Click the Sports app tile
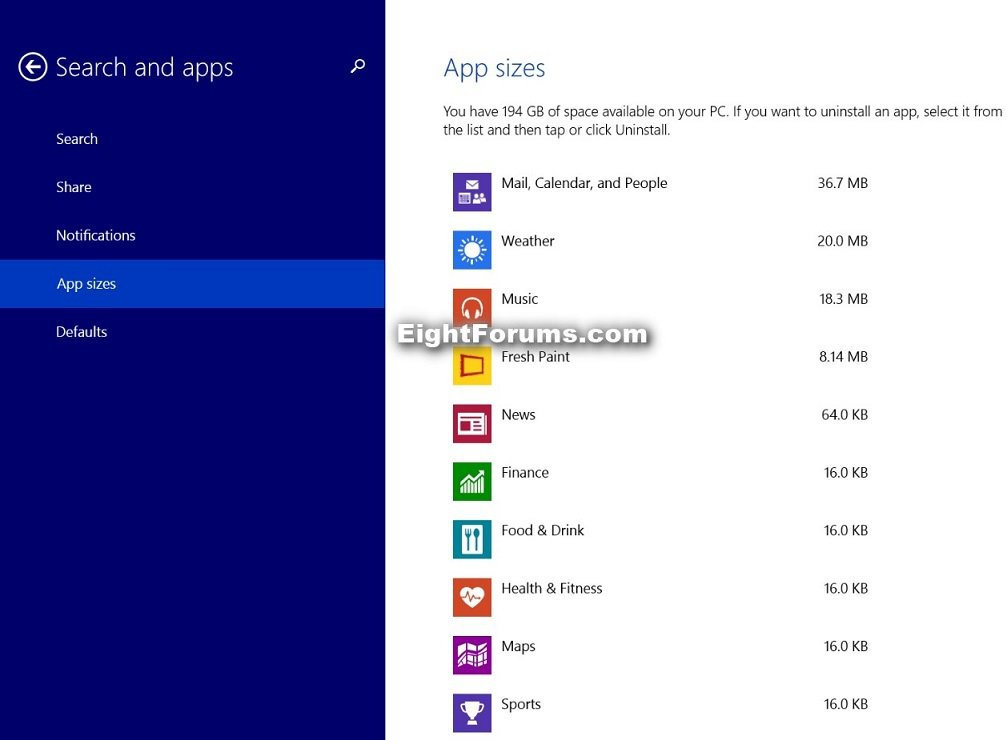The width and height of the screenshot is (1007, 740). click(471, 712)
